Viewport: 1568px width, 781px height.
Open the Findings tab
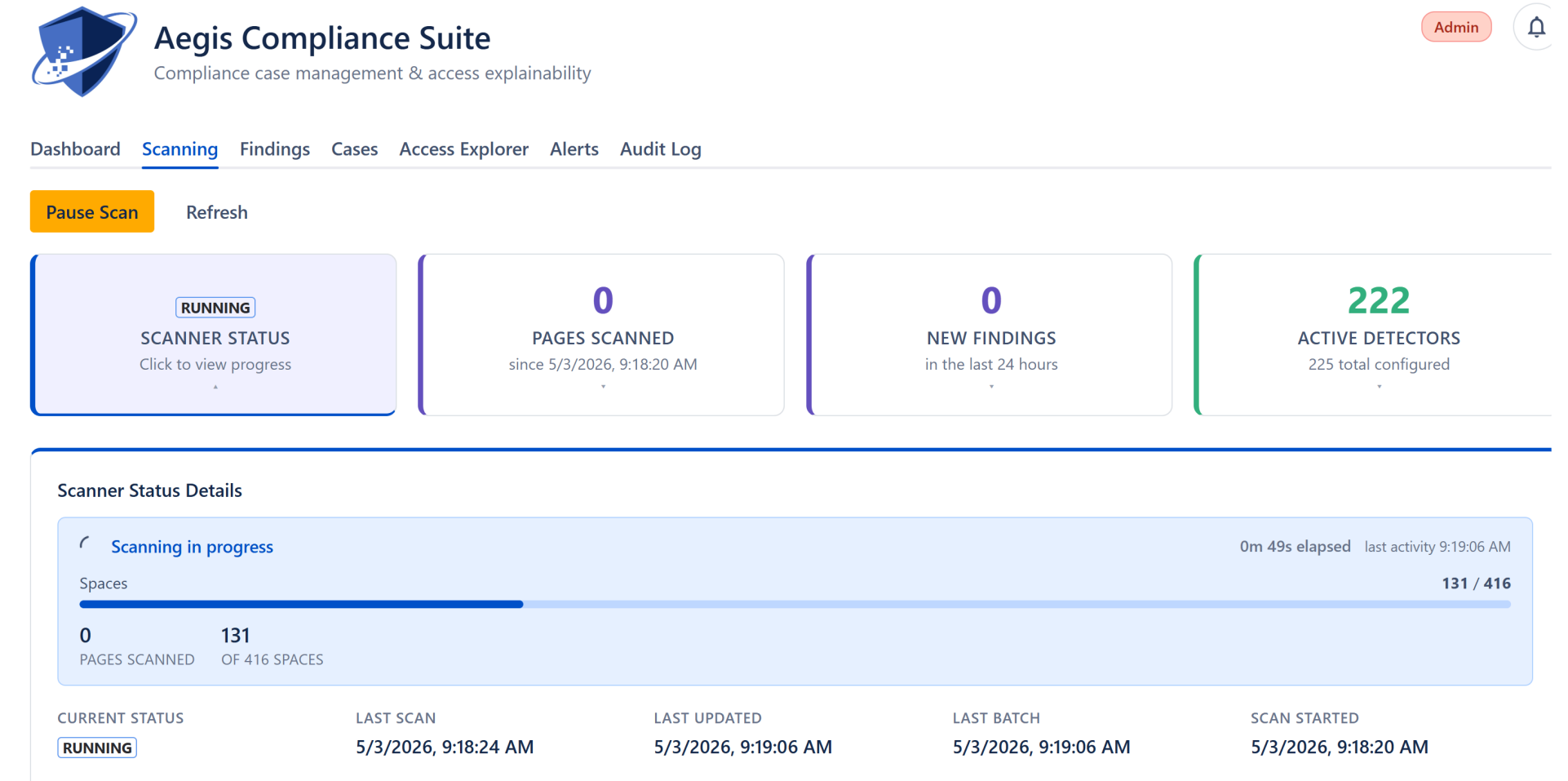point(275,149)
